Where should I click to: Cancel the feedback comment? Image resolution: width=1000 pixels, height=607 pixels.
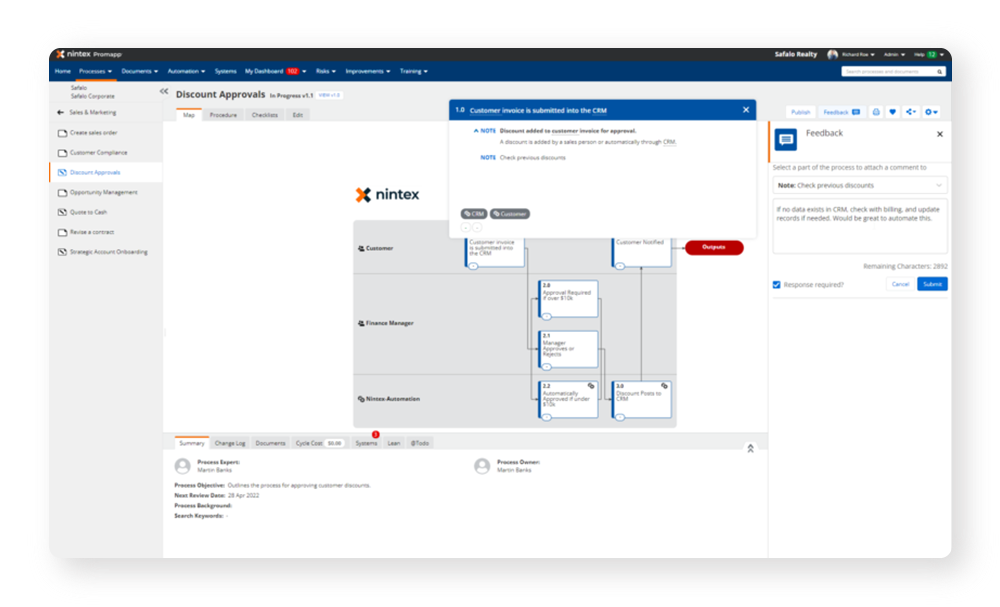click(900, 284)
